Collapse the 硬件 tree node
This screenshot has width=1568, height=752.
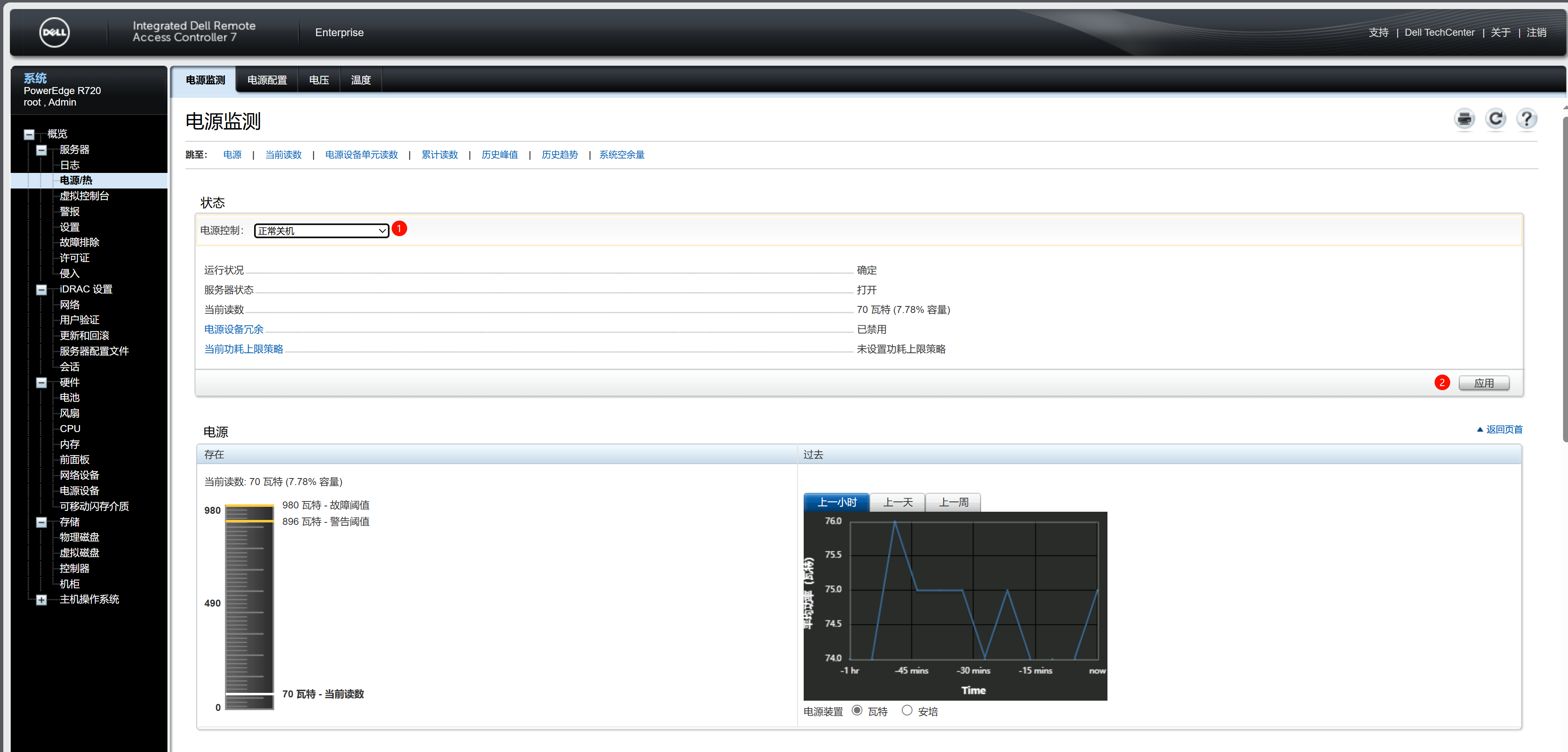[x=41, y=383]
